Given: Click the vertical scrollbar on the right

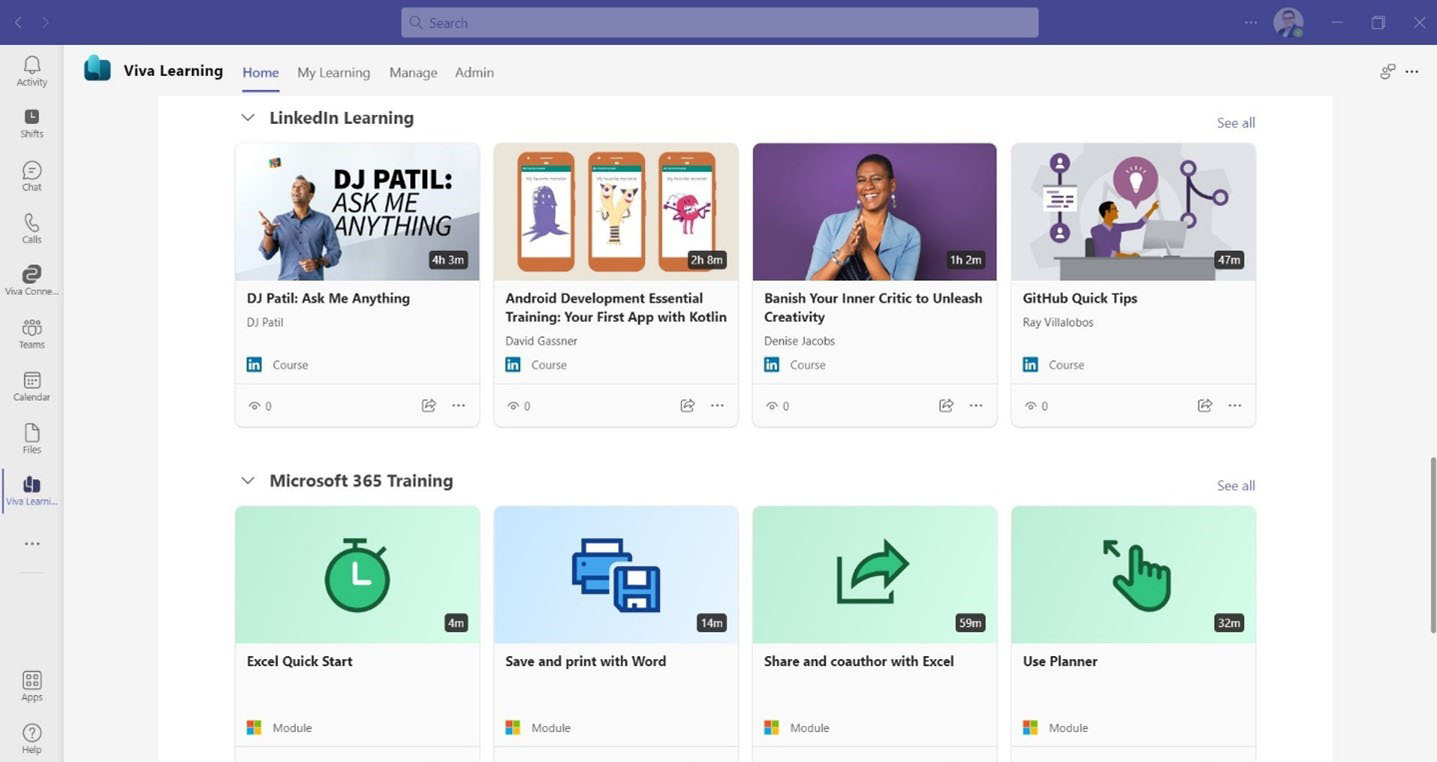Looking at the screenshot, I should [x=1431, y=545].
